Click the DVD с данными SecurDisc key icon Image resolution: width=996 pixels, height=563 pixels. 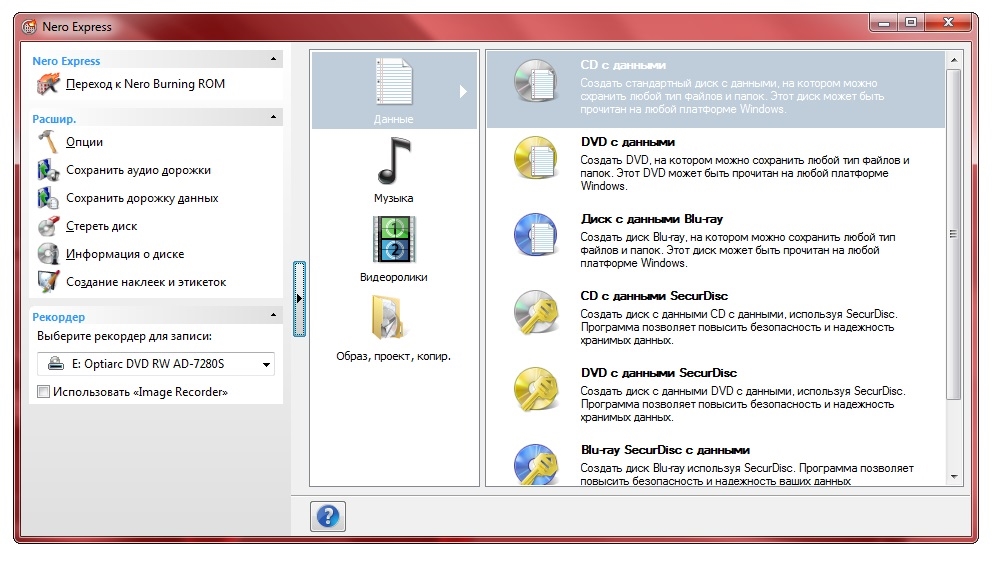[x=535, y=389]
